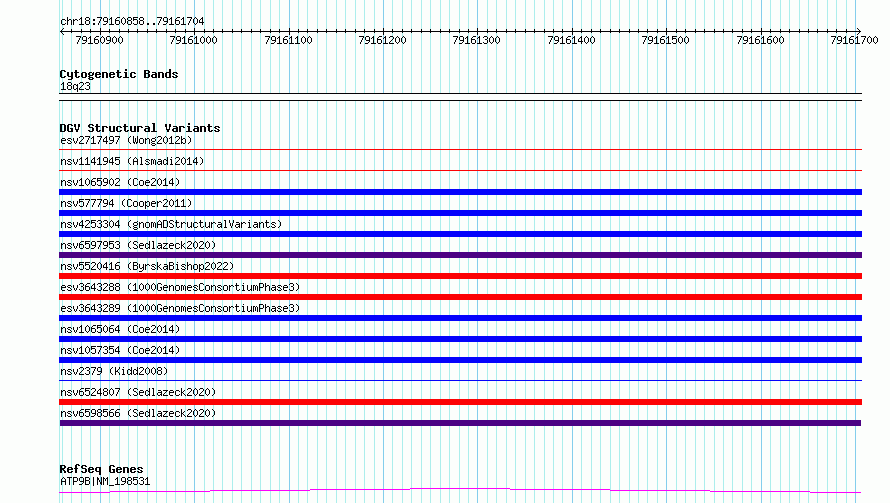Screen dimensions: 890x503
Task: Click ruler tick label 79161700
Action: (x=854, y=40)
